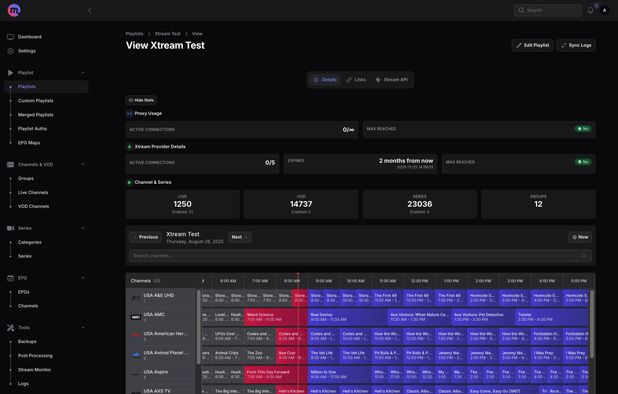Click the m3u editor logo icon
618x394 pixels.
tap(14, 10)
